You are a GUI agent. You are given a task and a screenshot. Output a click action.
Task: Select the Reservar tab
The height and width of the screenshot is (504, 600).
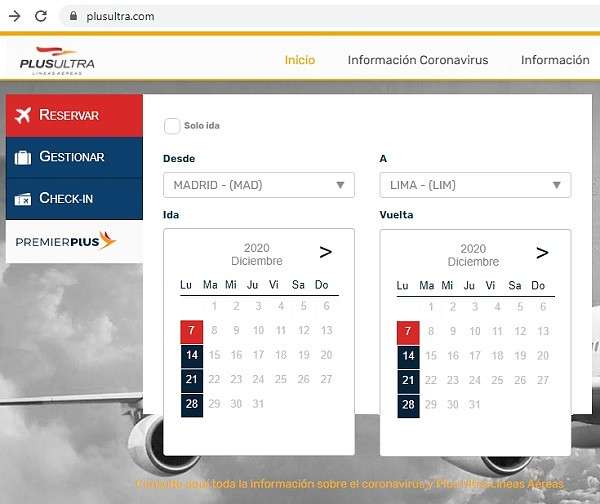[x=74, y=116]
